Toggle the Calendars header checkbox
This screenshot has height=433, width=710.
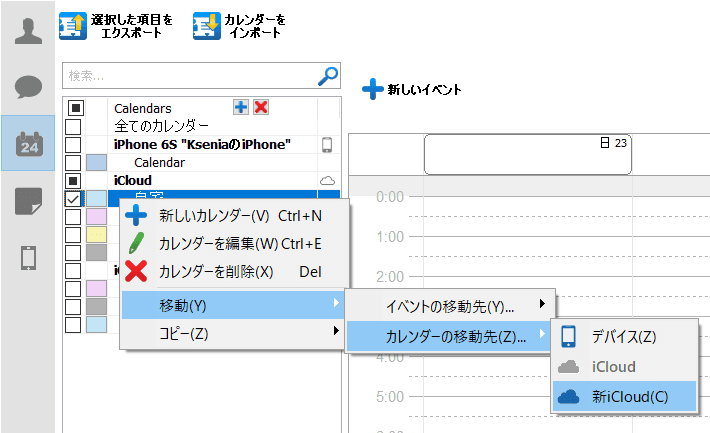click(x=73, y=108)
